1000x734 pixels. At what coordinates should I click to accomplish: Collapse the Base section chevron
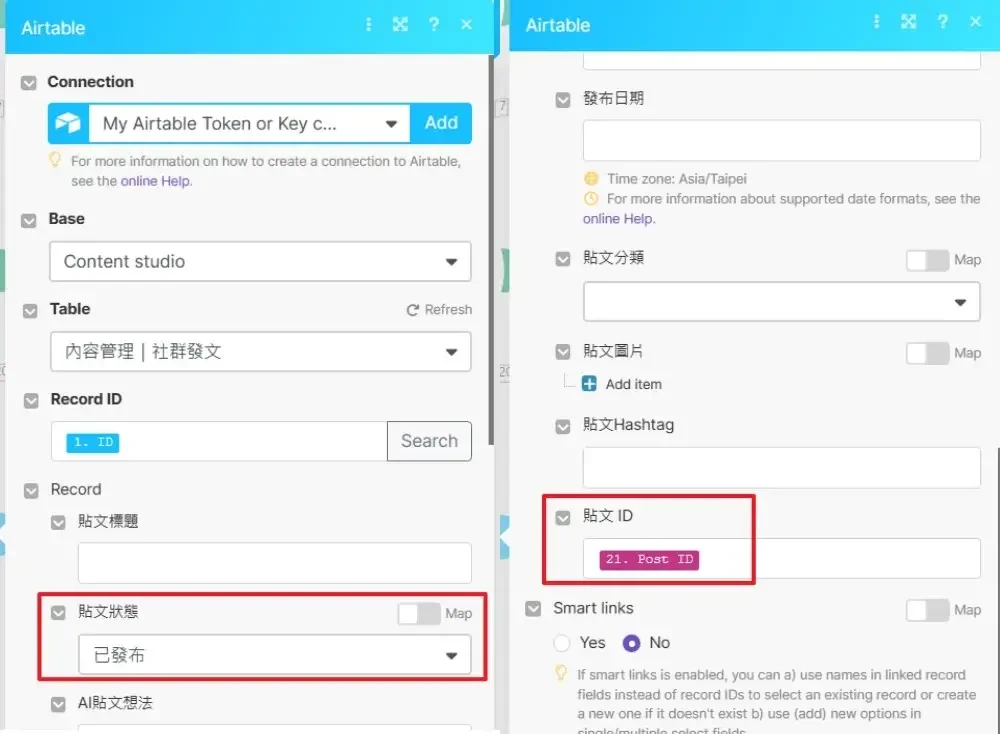click(29, 221)
